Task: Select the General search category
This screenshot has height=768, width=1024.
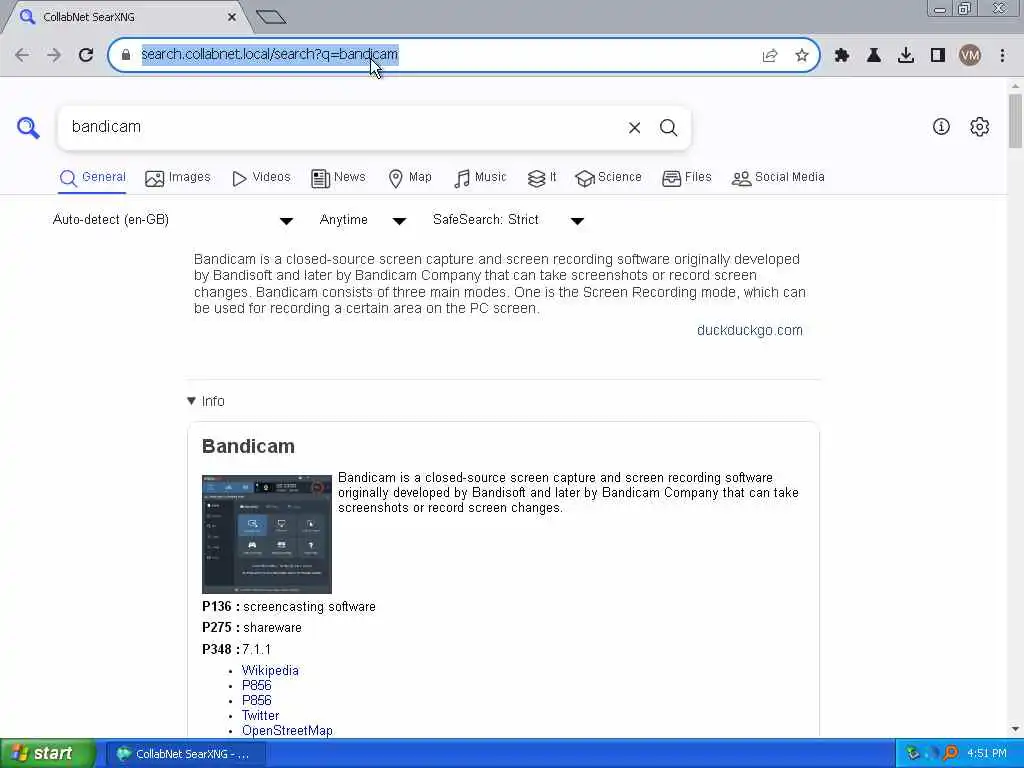Action: tap(93, 178)
